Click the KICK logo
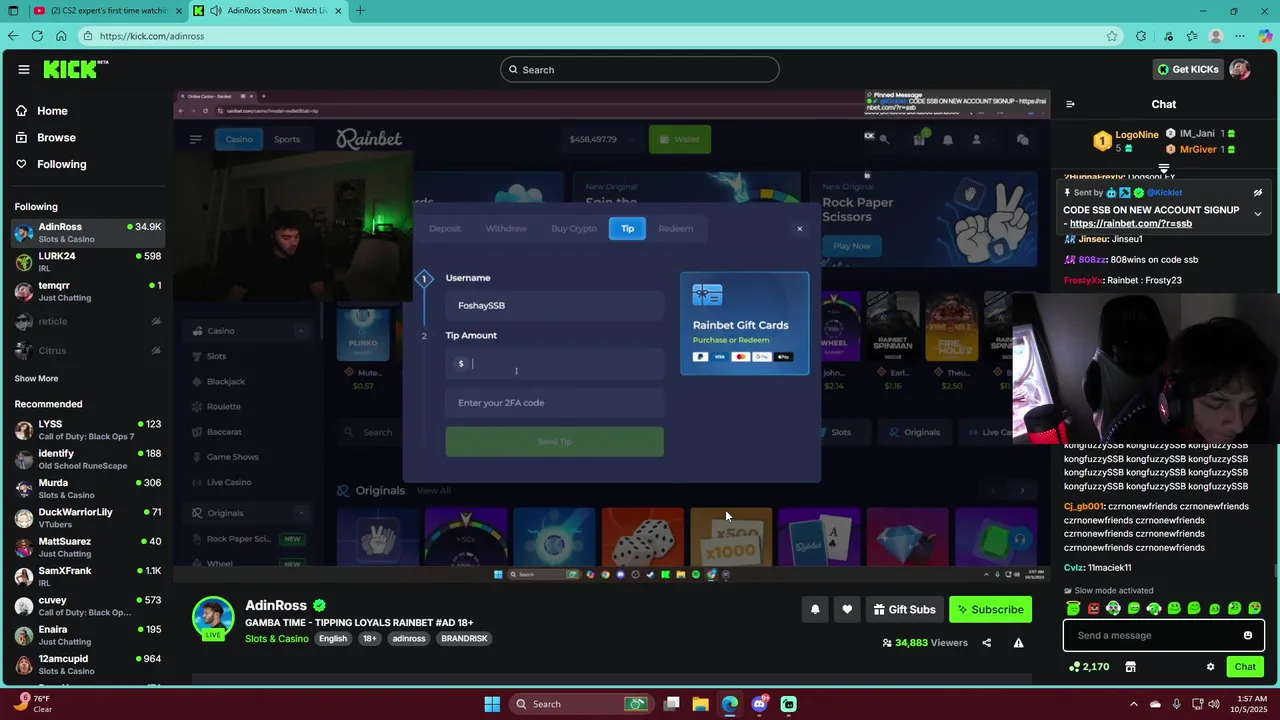 74,69
